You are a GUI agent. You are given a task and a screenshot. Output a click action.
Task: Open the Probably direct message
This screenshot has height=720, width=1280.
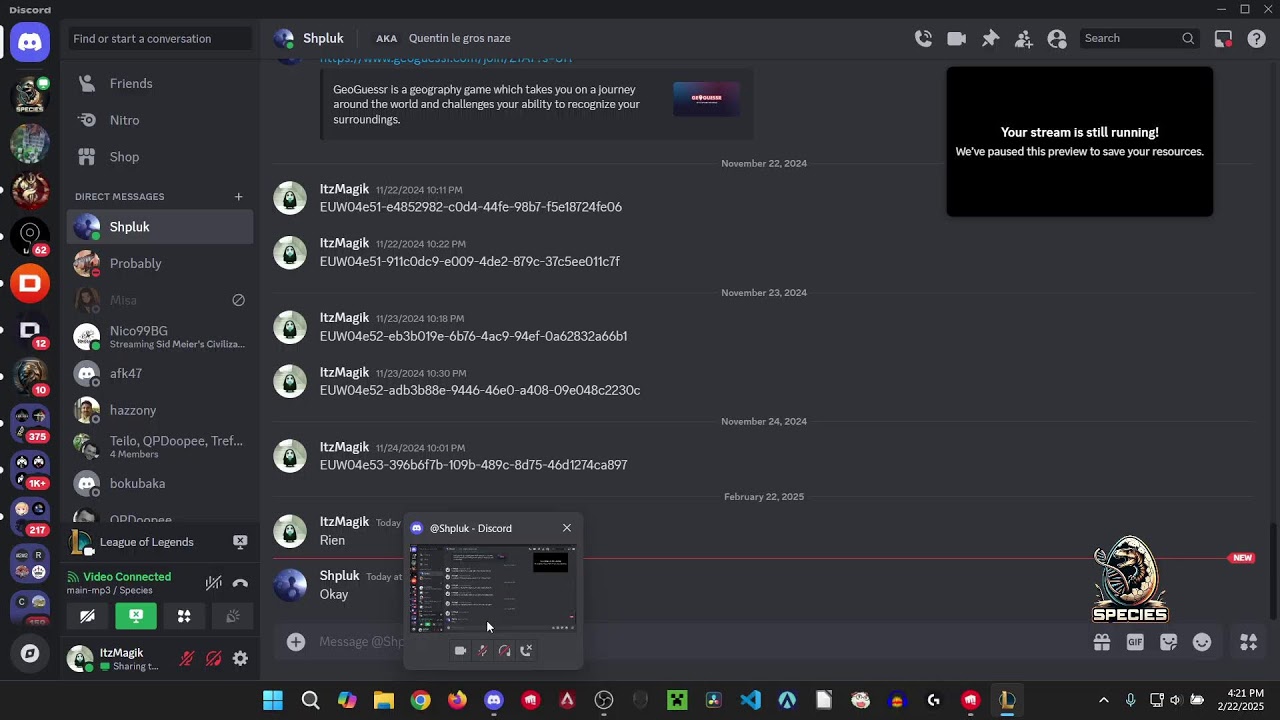pos(160,263)
